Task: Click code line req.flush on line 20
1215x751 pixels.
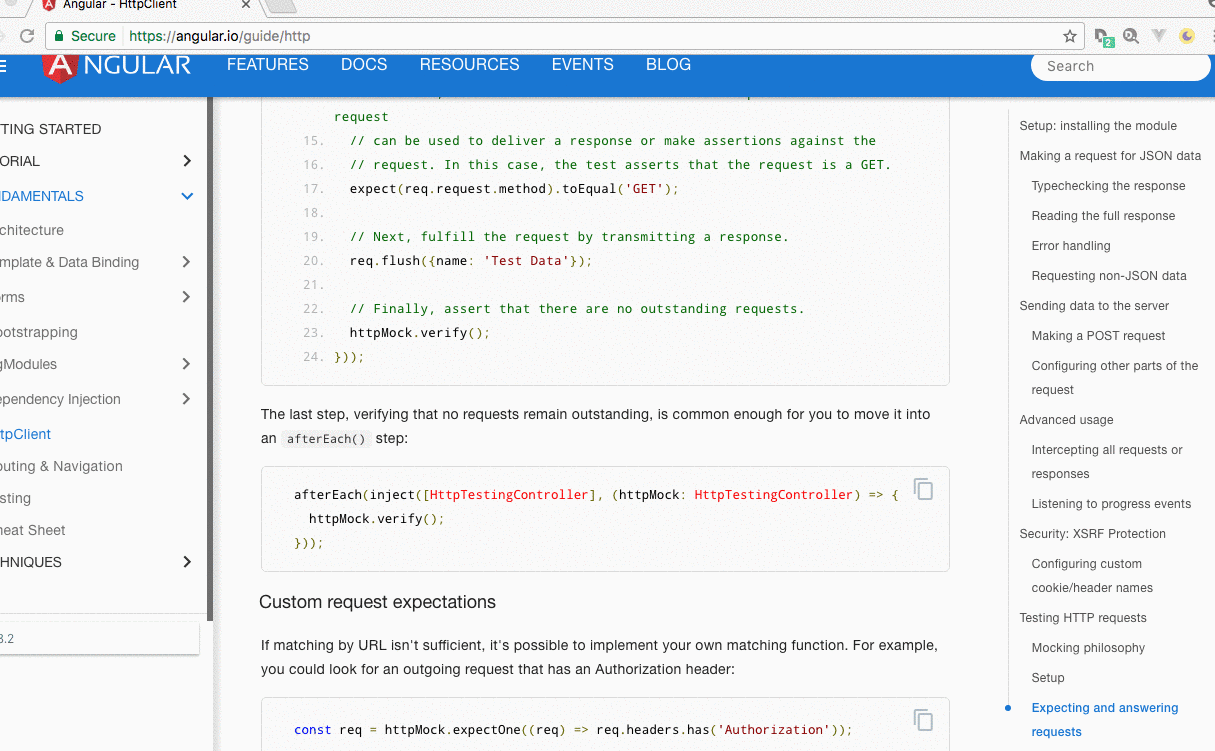Action: 471,261
